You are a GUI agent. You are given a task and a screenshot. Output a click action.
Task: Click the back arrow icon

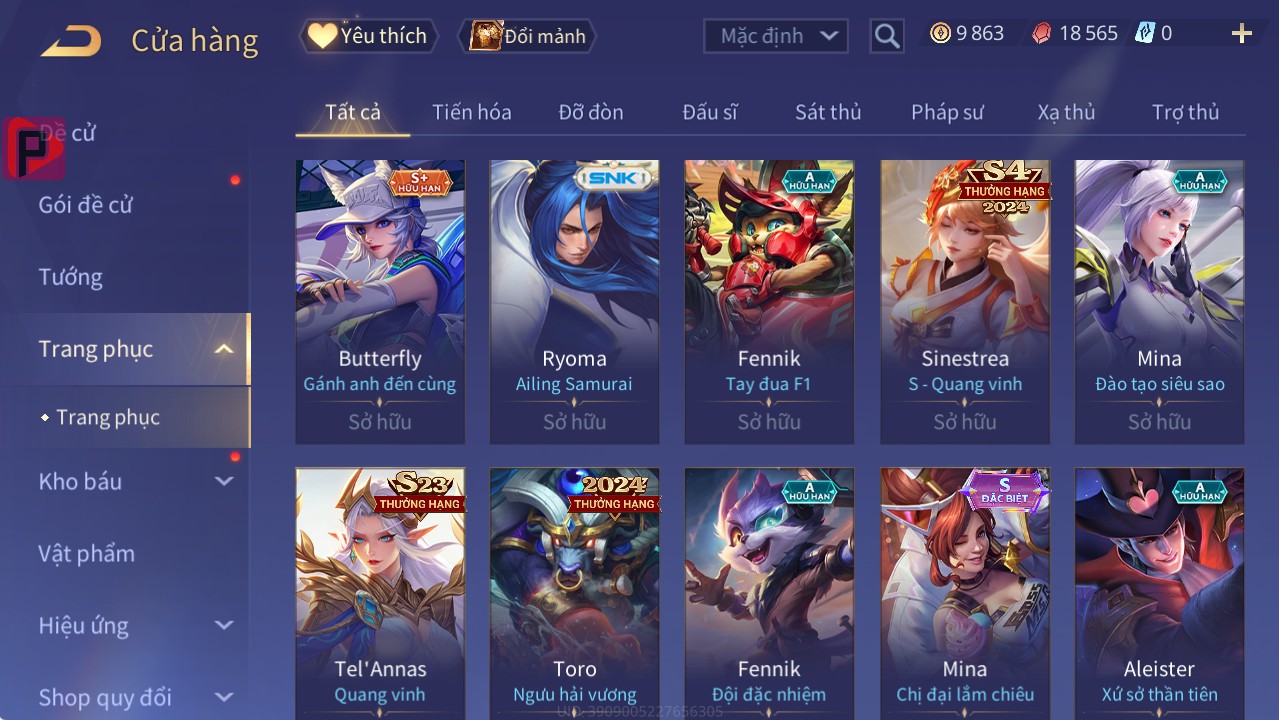pos(70,41)
